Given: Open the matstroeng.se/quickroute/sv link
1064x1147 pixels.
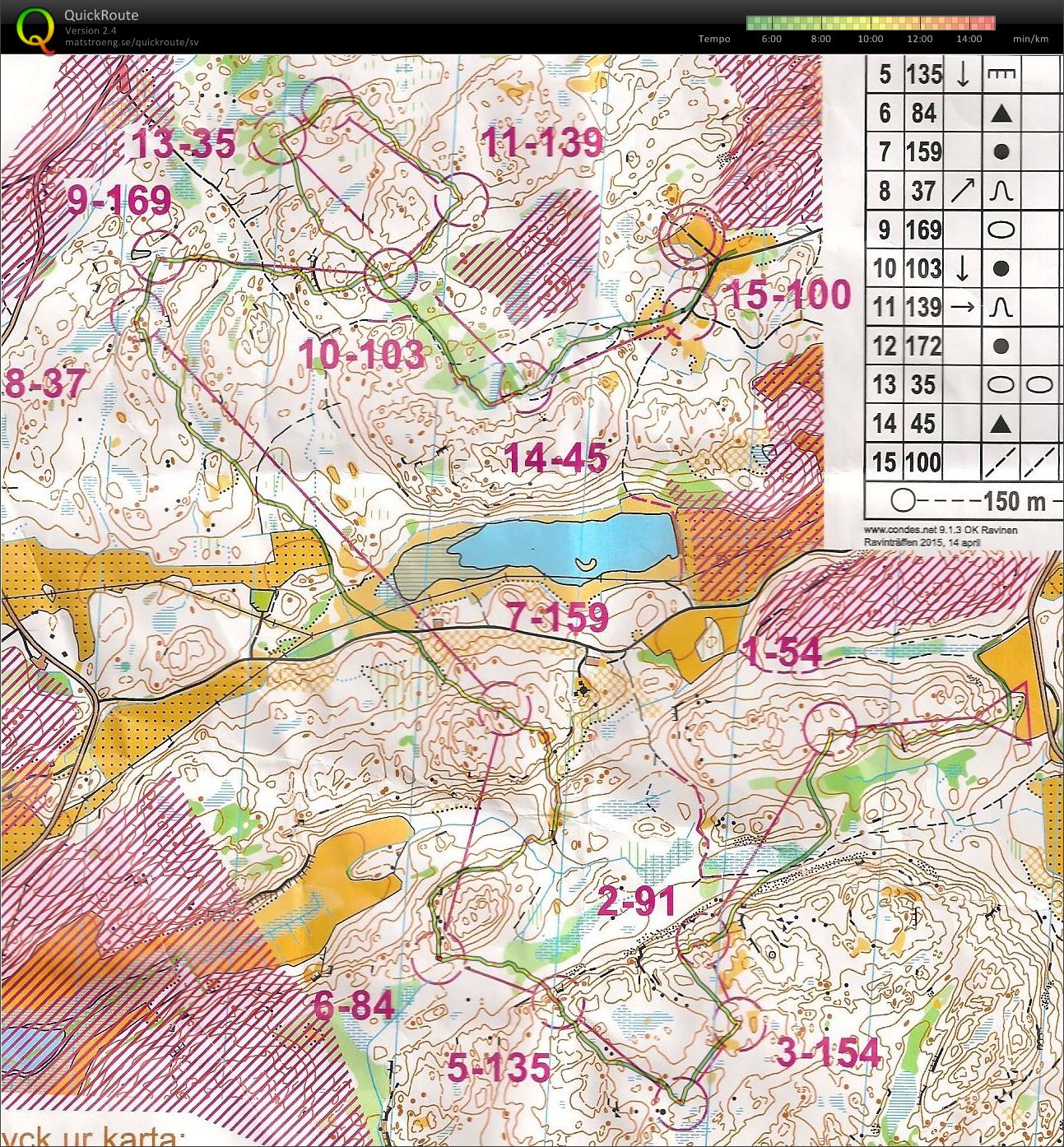Looking at the screenshot, I should 132,43.
